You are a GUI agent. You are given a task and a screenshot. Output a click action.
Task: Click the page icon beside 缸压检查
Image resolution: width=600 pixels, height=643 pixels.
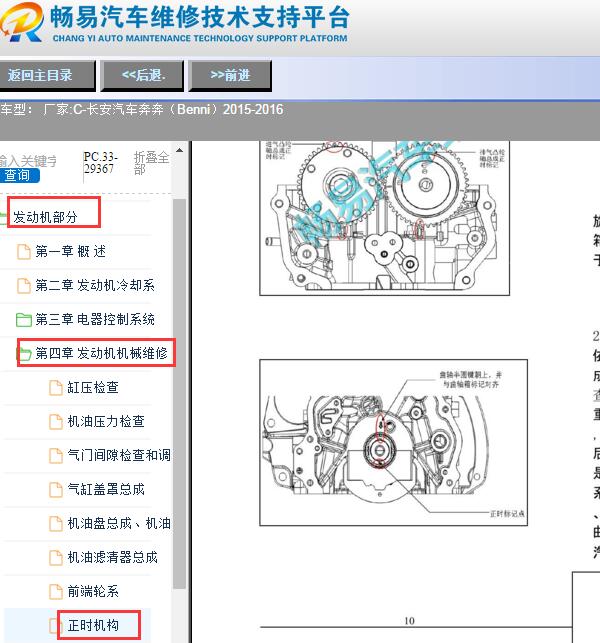pos(55,388)
